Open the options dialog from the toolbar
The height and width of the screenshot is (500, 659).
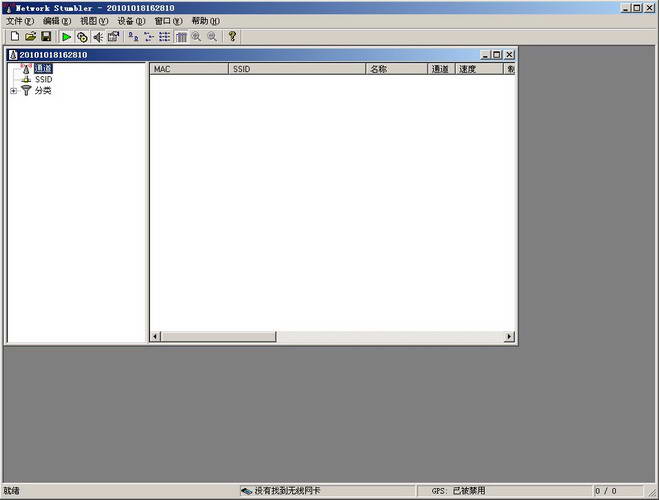[x=113, y=37]
